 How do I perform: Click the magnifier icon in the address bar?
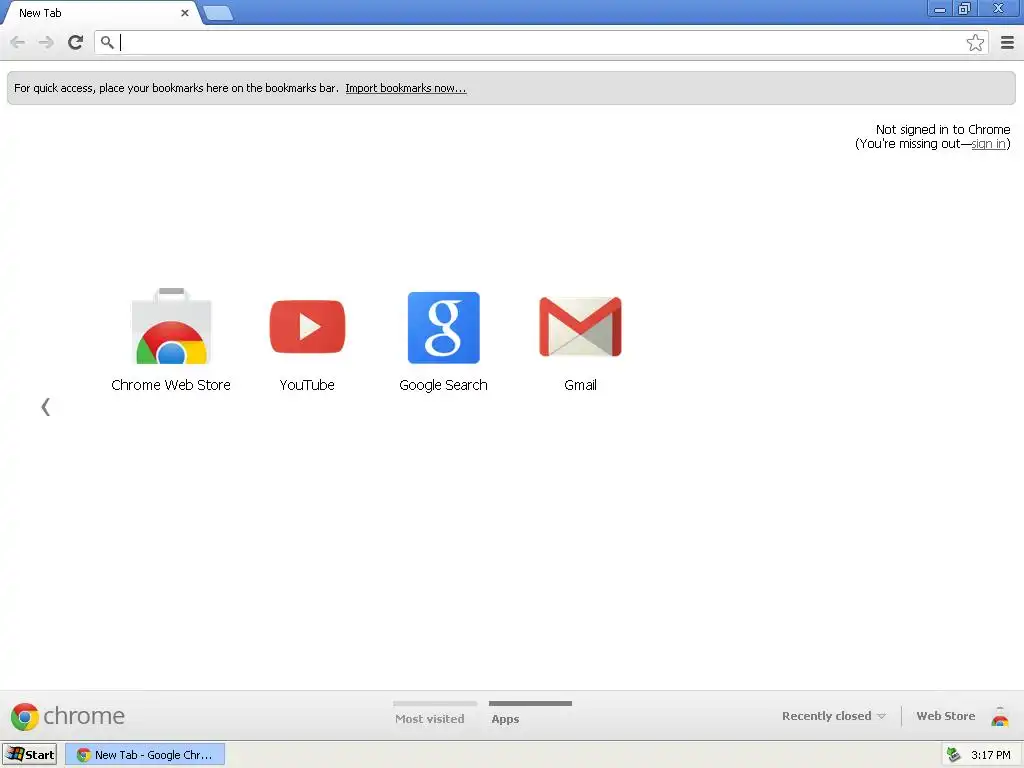(107, 43)
